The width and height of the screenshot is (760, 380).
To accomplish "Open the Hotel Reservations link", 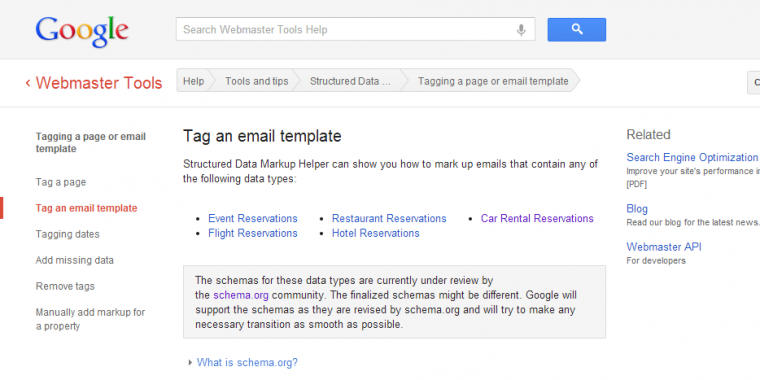I will [x=375, y=233].
